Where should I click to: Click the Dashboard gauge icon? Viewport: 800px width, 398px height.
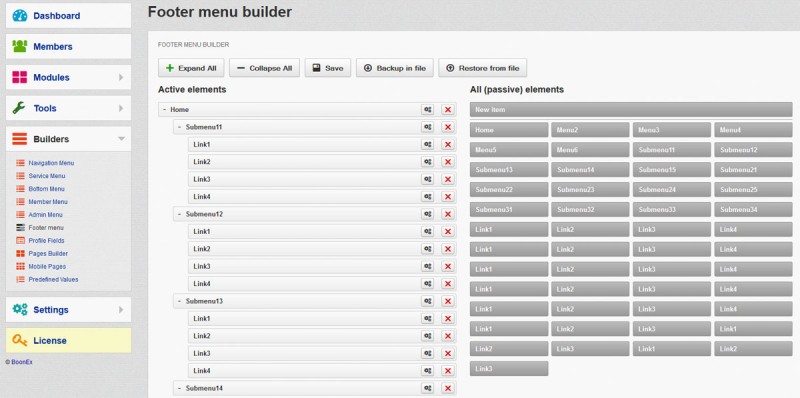[x=20, y=16]
